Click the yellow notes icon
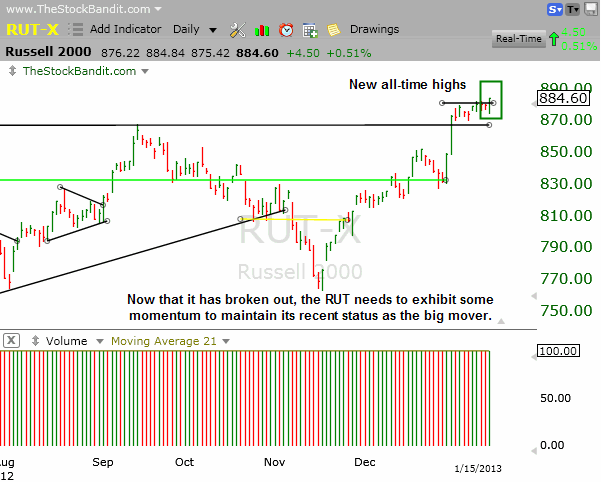601x482 pixels. 333,30
